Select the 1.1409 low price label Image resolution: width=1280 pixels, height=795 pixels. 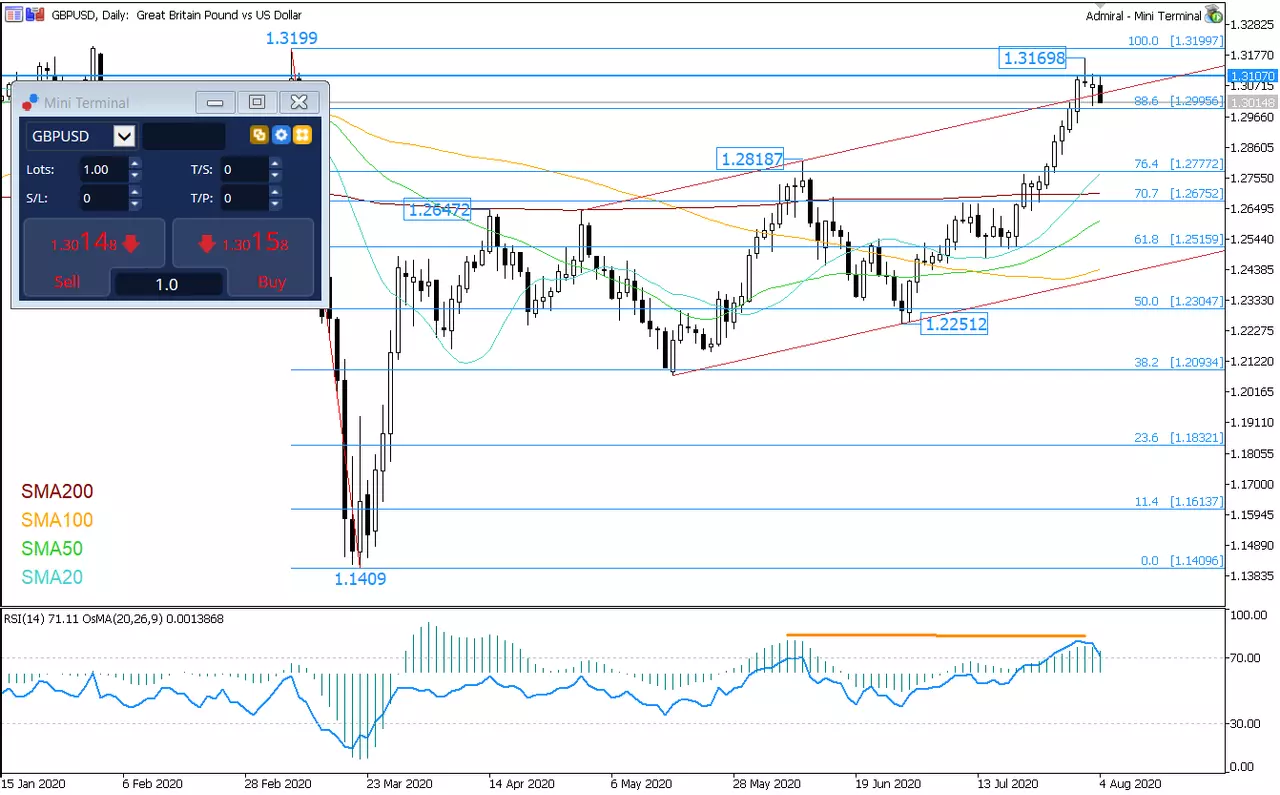pos(360,578)
